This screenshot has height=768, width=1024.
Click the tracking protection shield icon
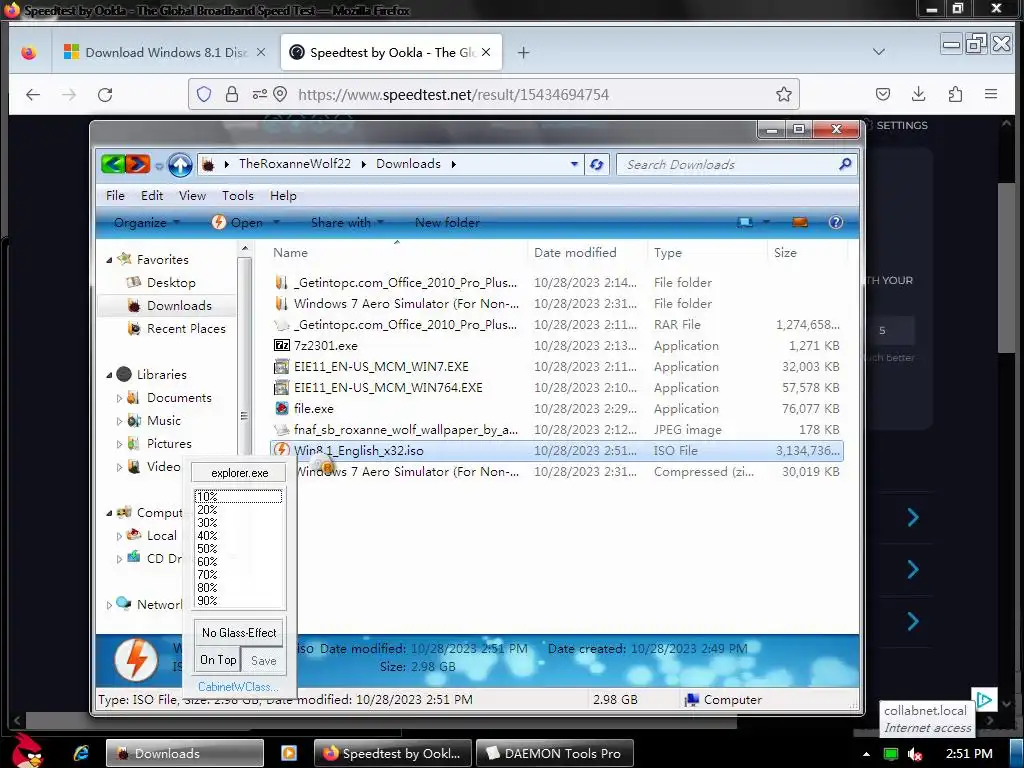tap(204, 95)
